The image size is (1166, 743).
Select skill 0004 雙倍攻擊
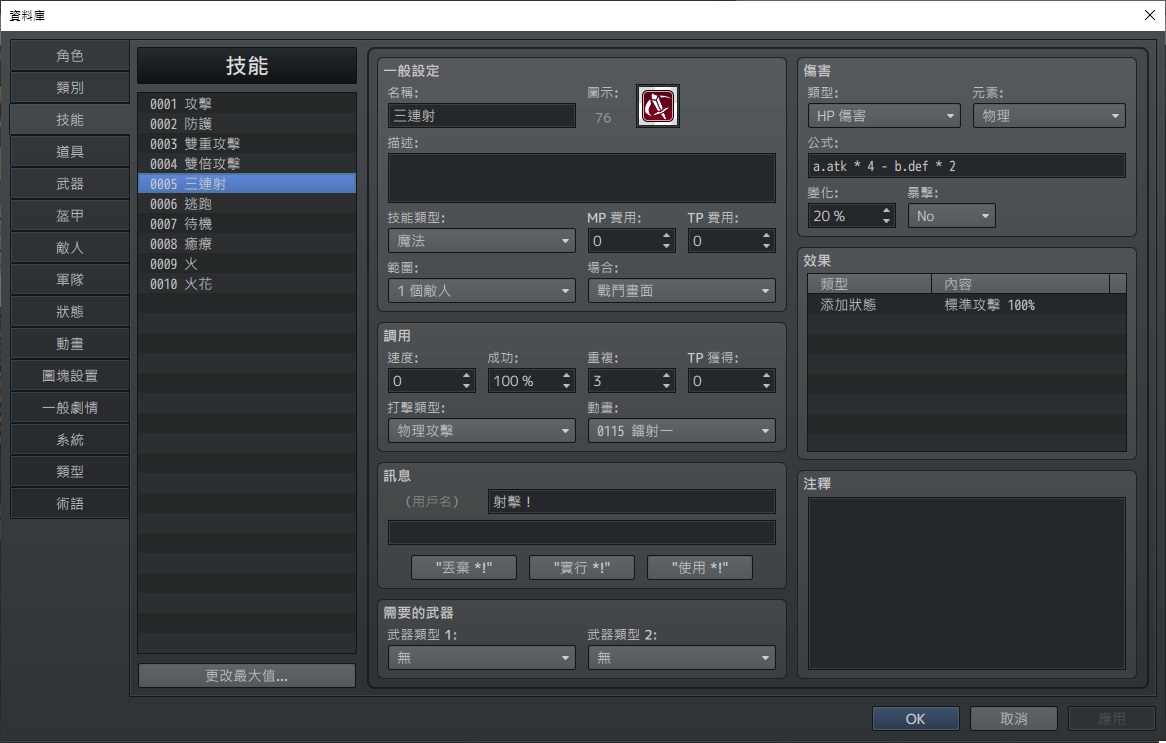[x=247, y=164]
